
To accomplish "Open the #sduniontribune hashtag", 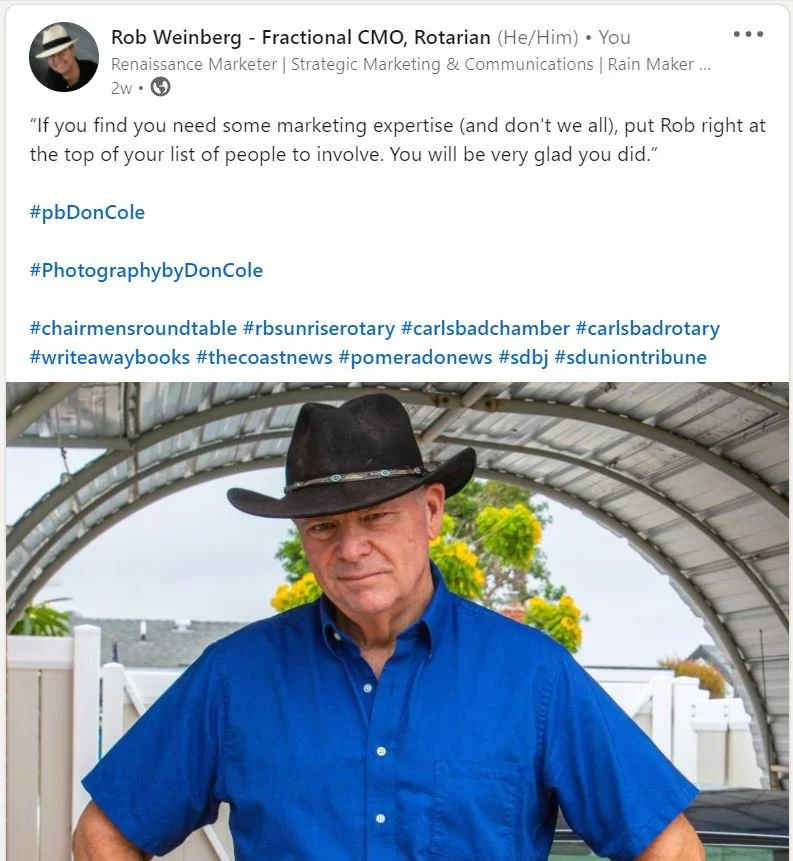I will coord(630,357).
